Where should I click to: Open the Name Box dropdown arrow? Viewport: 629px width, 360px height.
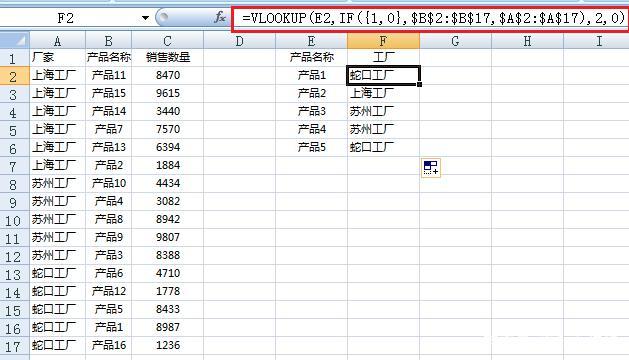pyautogui.click(x=145, y=18)
